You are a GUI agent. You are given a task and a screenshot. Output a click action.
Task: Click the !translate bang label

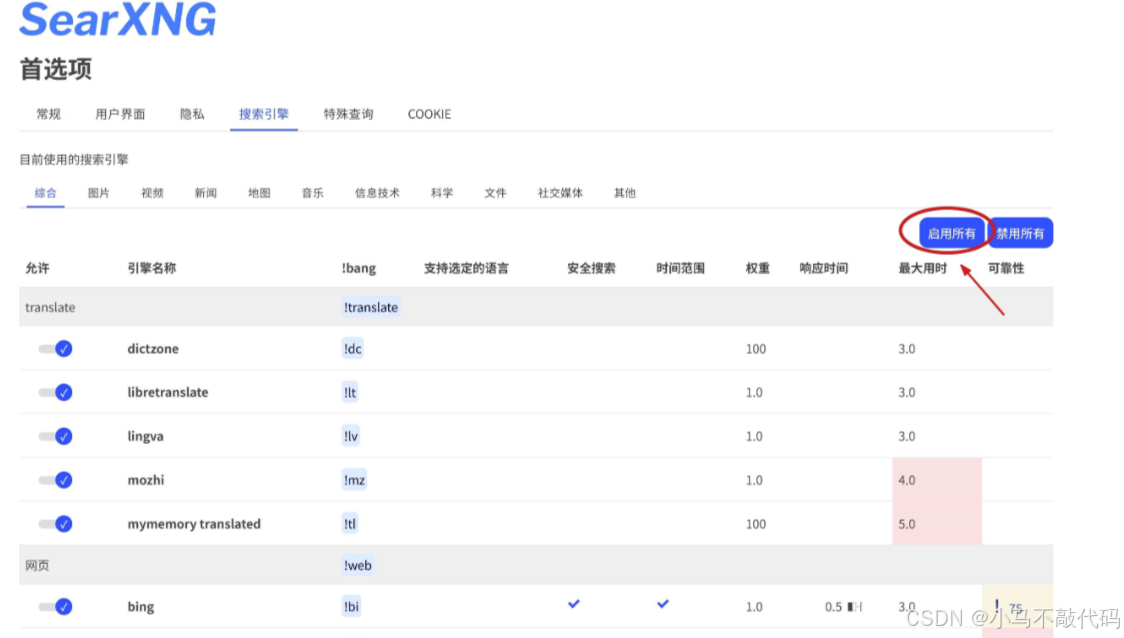371,307
